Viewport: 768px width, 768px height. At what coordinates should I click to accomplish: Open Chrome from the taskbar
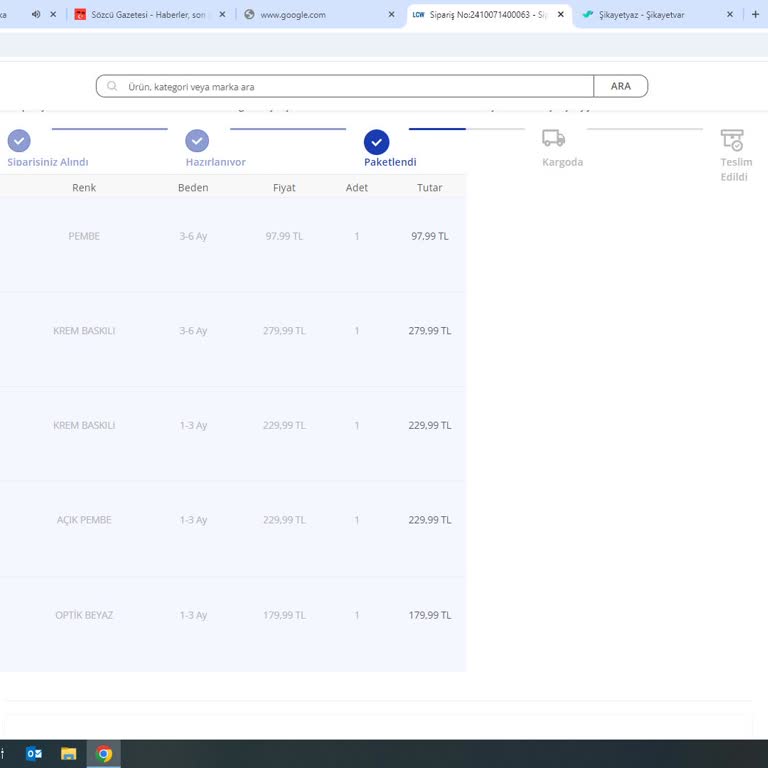[x=103, y=753]
